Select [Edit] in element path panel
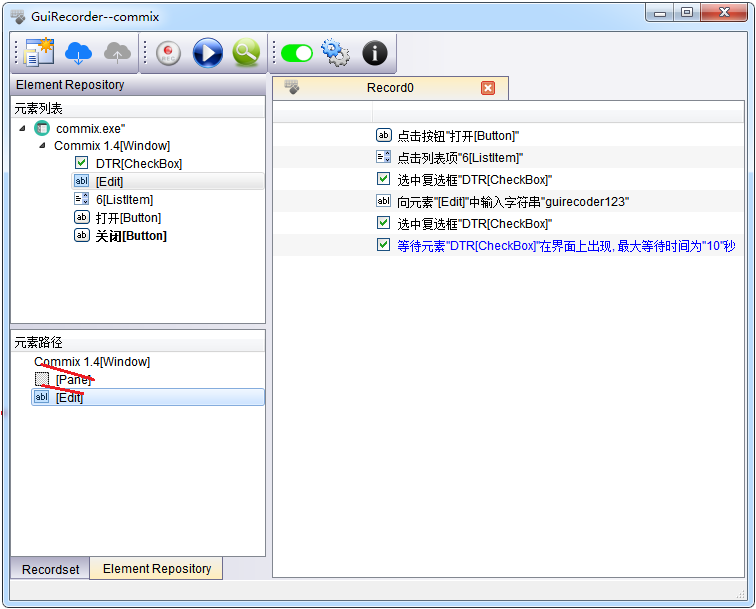This screenshot has width=756, height=609. [148, 397]
